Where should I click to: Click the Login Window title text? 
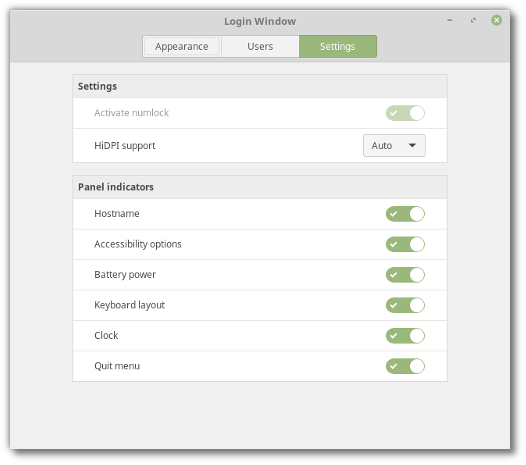click(260, 21)
